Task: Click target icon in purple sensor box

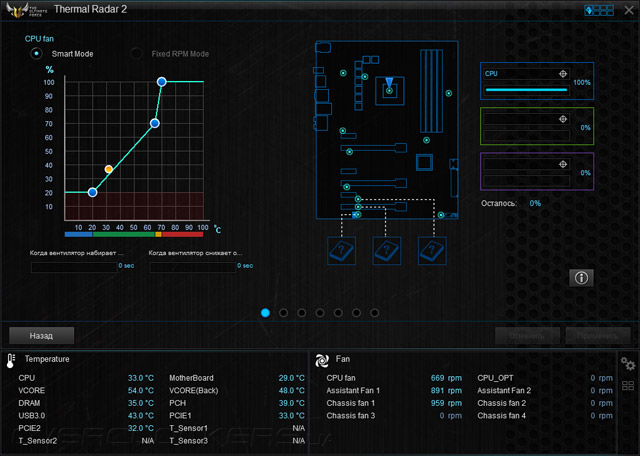Action: [x=563, y=164]
